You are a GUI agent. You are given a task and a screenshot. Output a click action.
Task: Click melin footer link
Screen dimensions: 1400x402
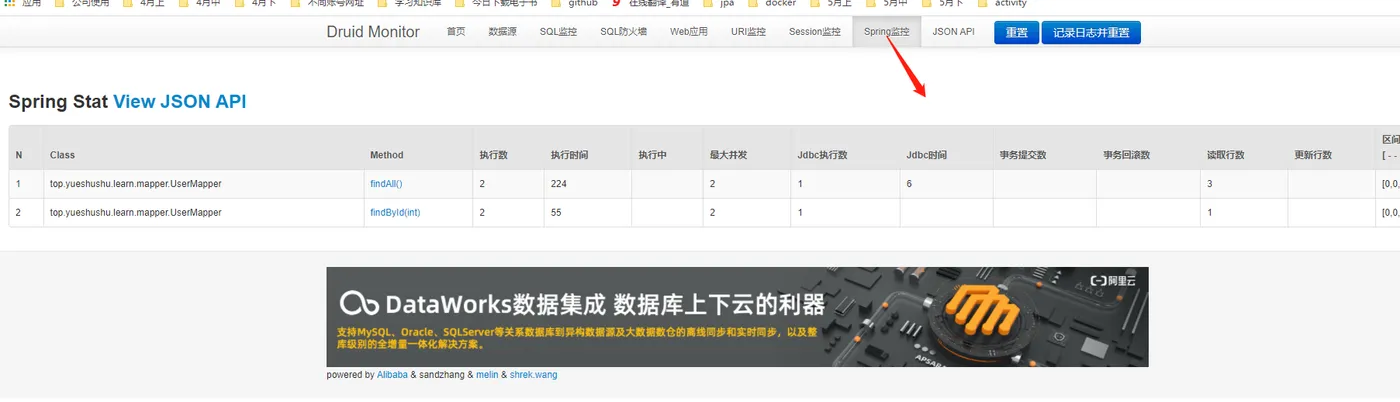coord(486,375)
